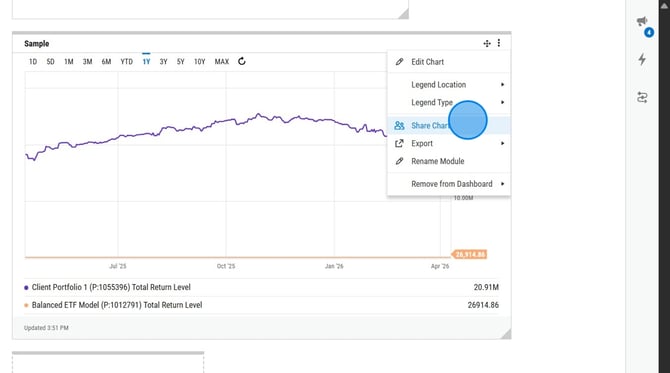
Task: Click the reset zoom refresh icon
Action: pyautogui.click(x=242, y=62)
